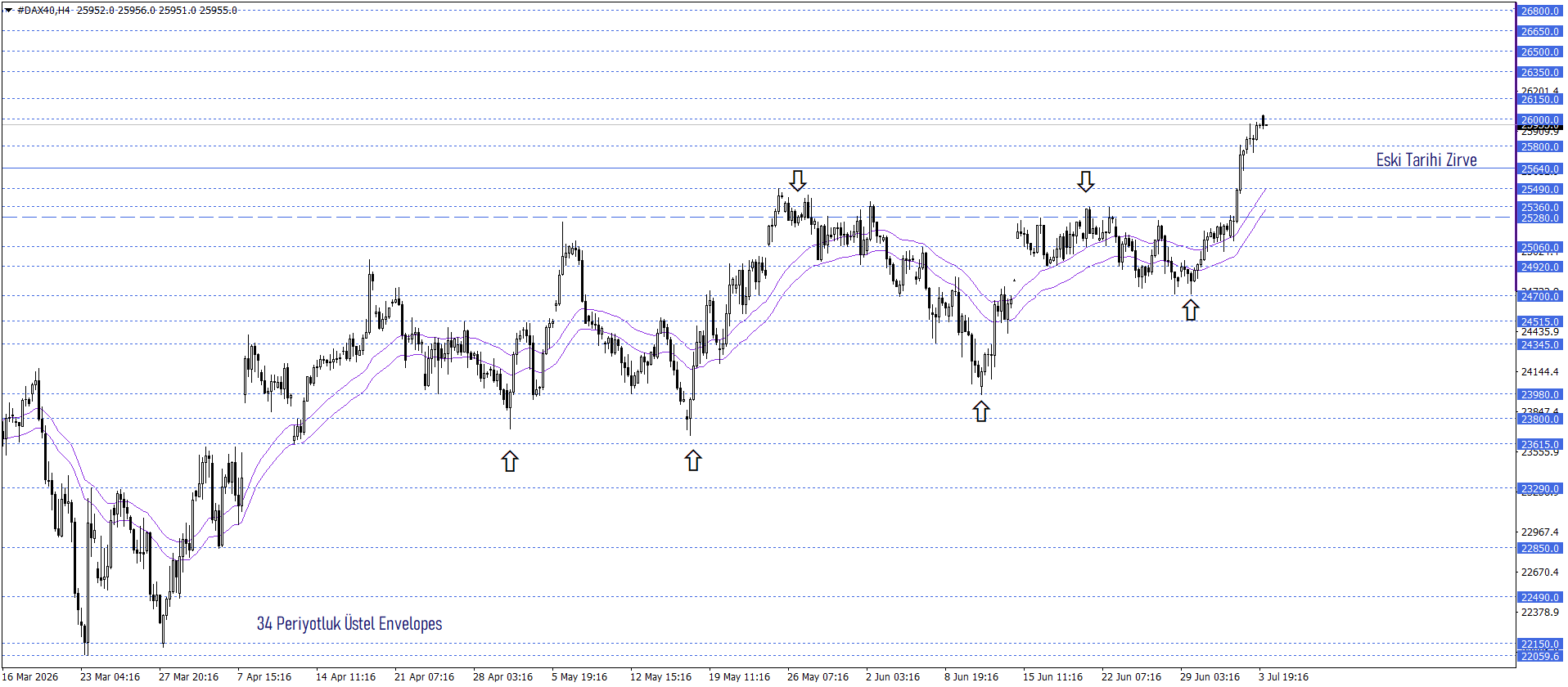Click the 23290.0 price level label
1568x687 pixels.
1539,488
